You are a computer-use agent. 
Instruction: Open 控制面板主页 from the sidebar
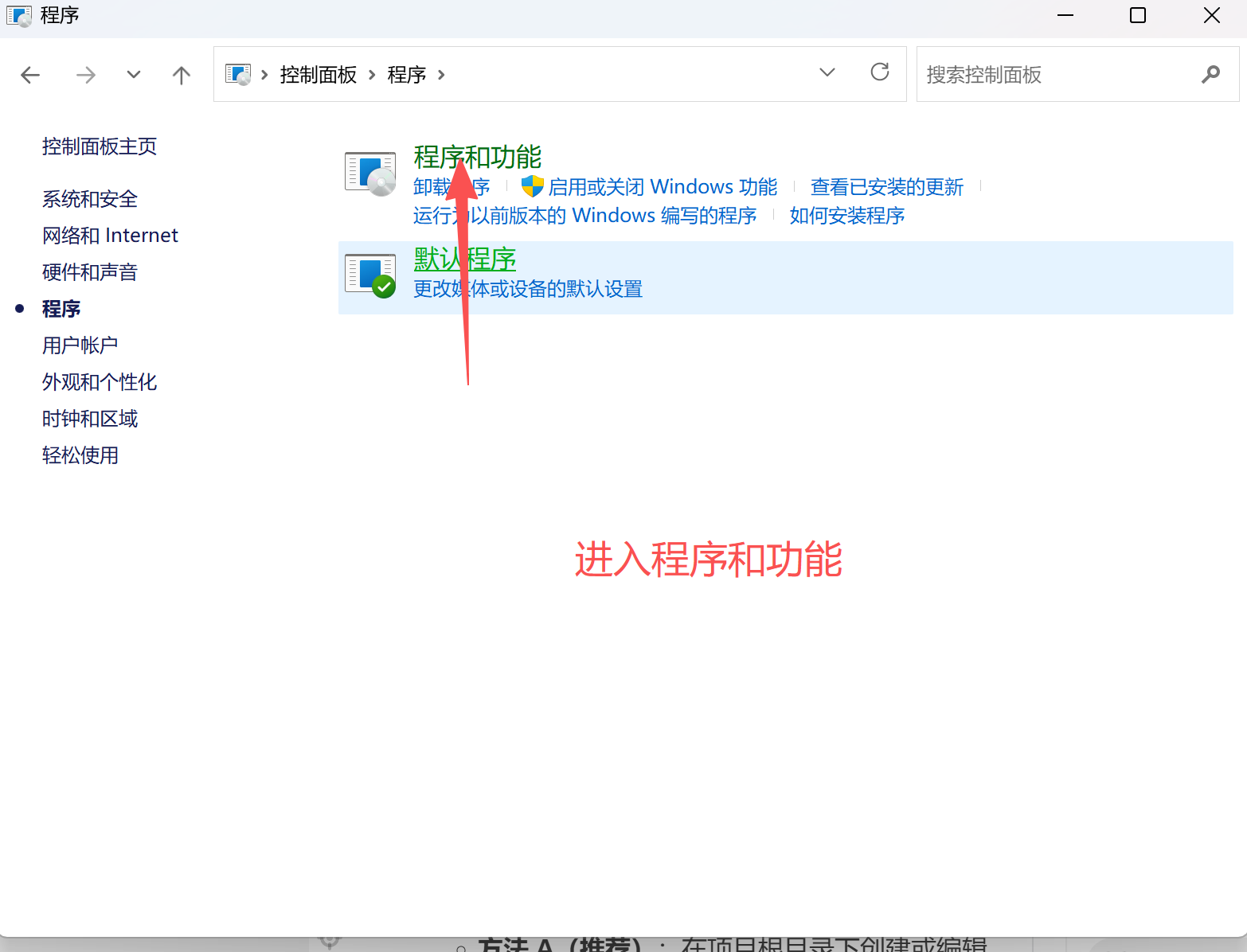98,146
